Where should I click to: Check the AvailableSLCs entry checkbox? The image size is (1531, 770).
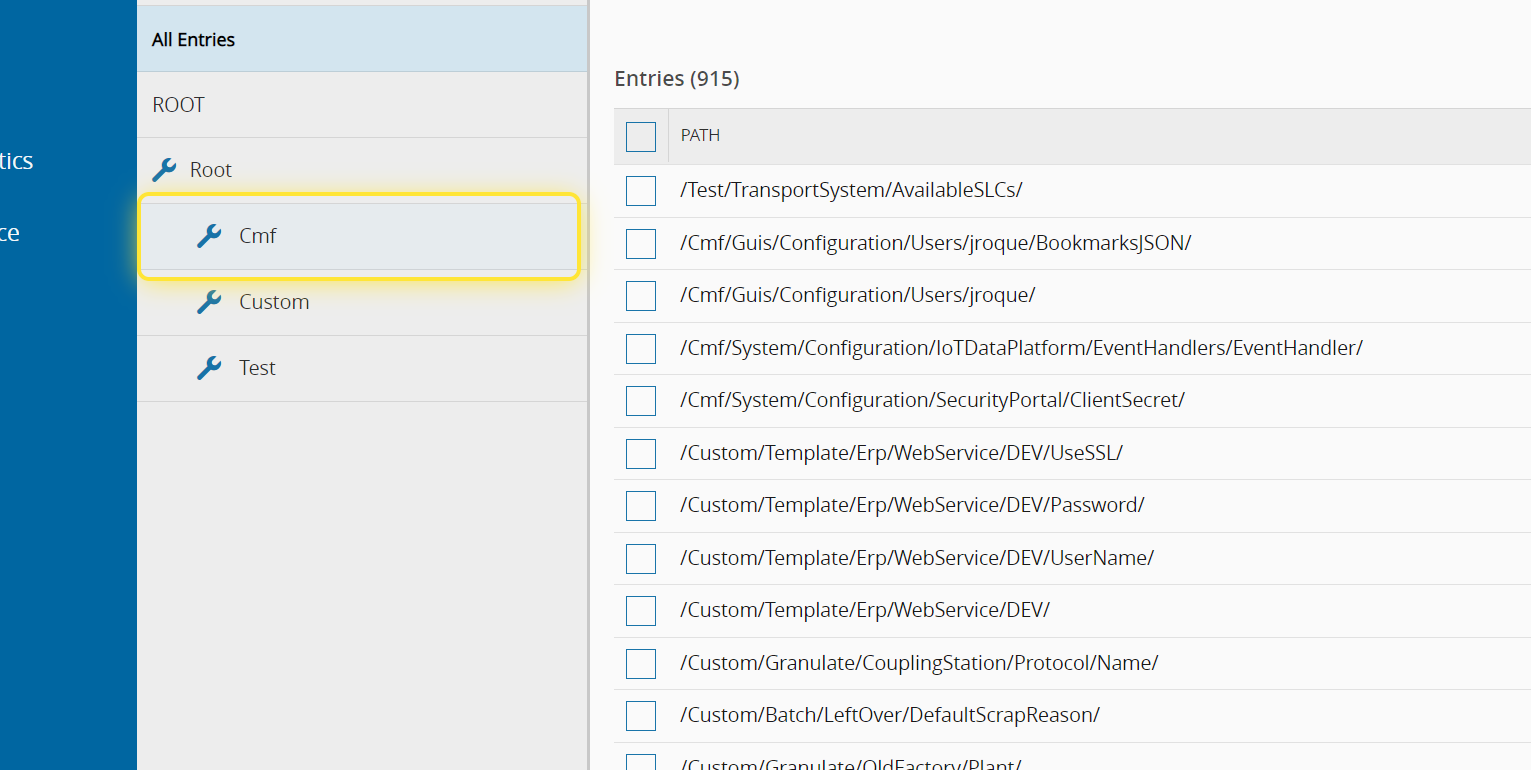(641, 191)
